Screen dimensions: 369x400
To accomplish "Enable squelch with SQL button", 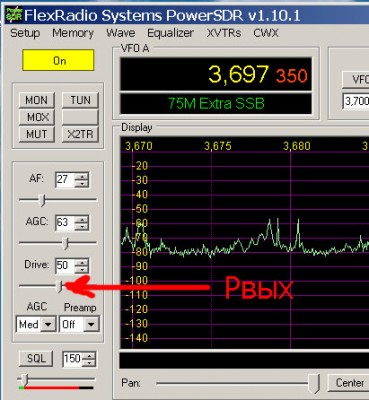I will coord(36,359).
